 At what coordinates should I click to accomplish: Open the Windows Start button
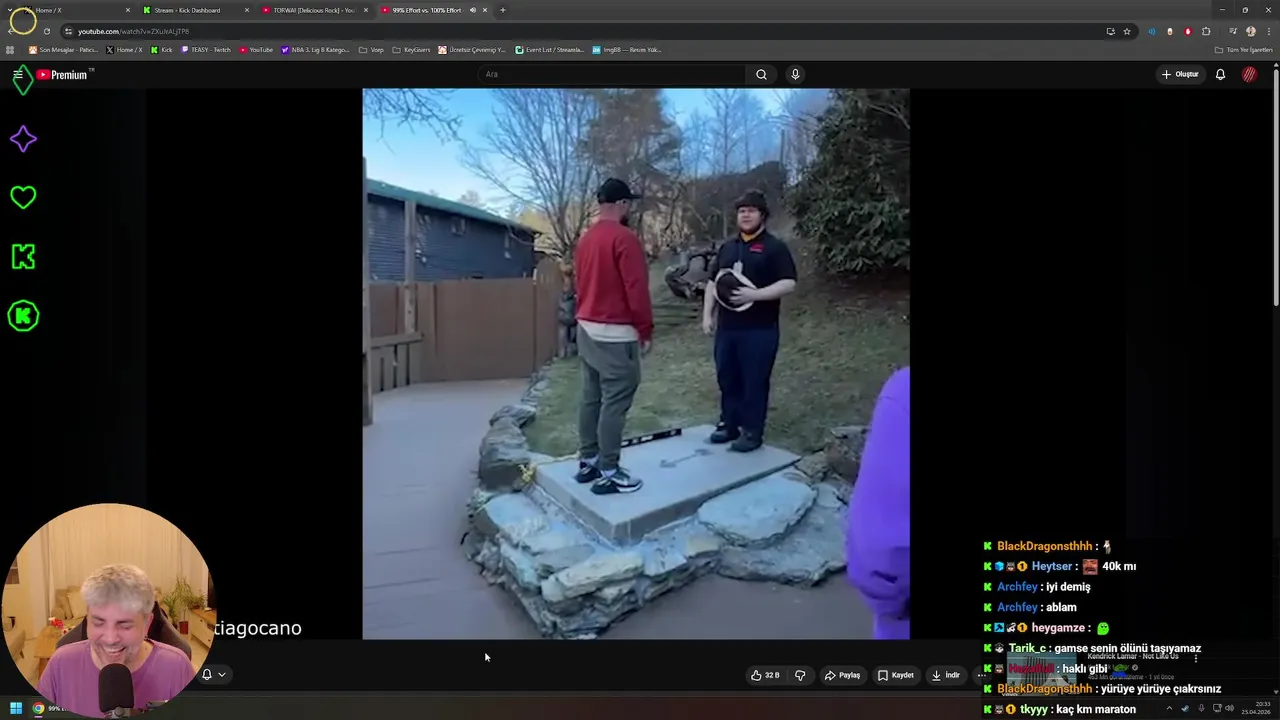(x=16, y=708)
